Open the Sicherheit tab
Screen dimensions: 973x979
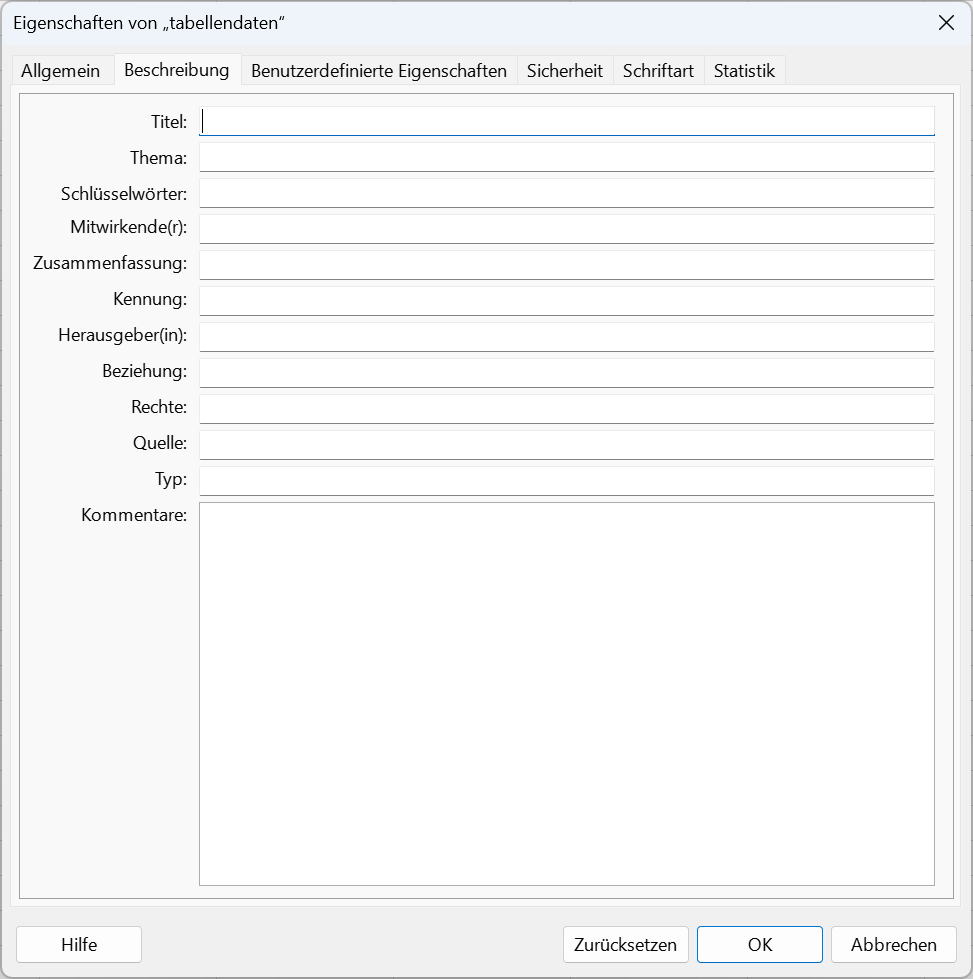(x=565, y=71)
